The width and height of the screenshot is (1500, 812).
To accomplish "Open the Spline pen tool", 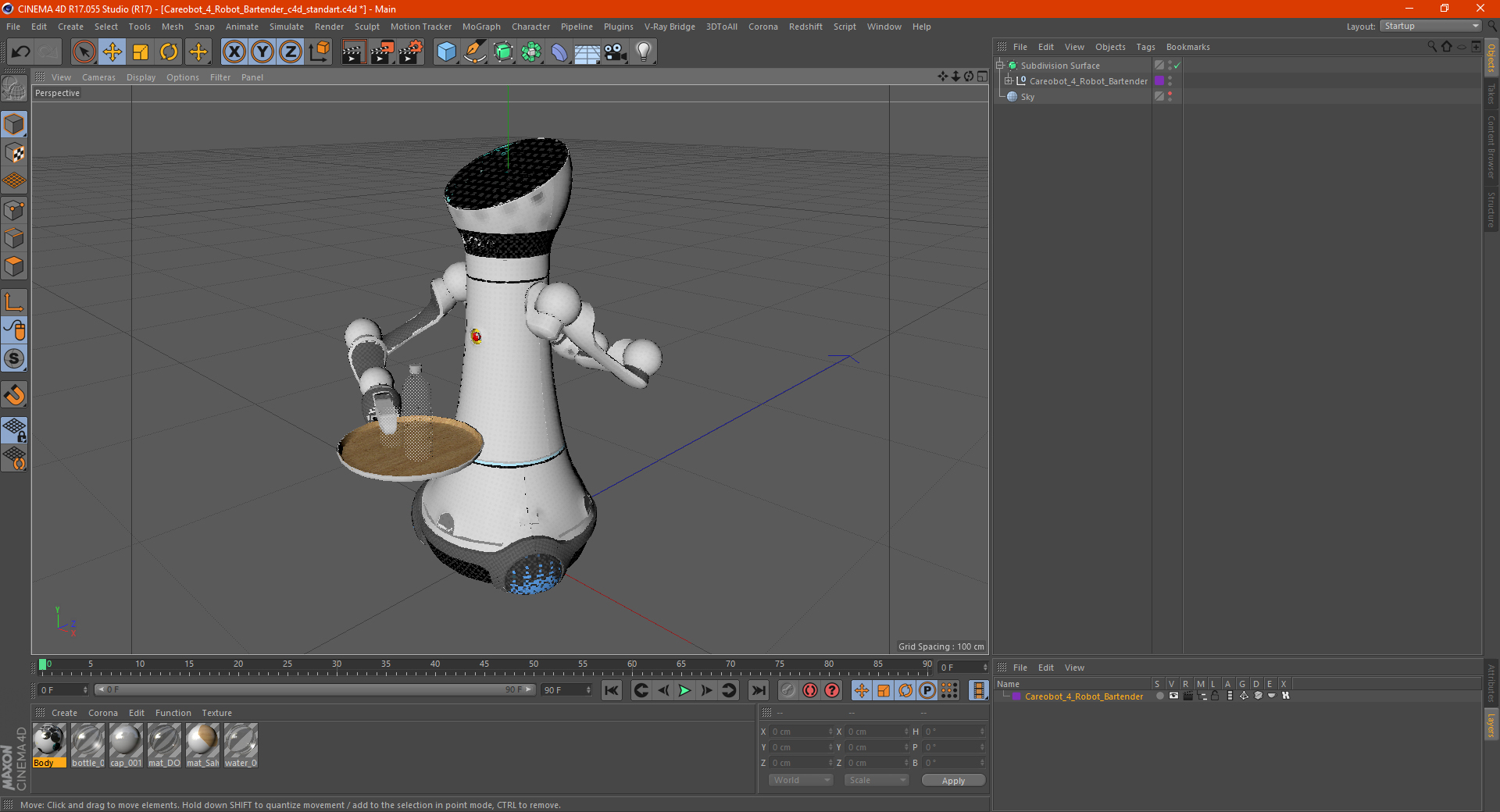I will pyautogui.click(x=475, y=52).
